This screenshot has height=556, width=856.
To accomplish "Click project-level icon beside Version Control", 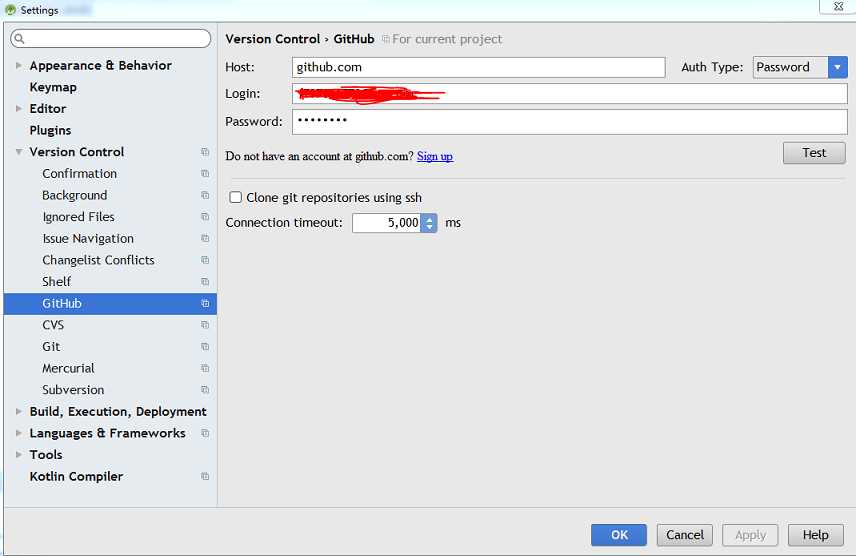I will (205, 152).
